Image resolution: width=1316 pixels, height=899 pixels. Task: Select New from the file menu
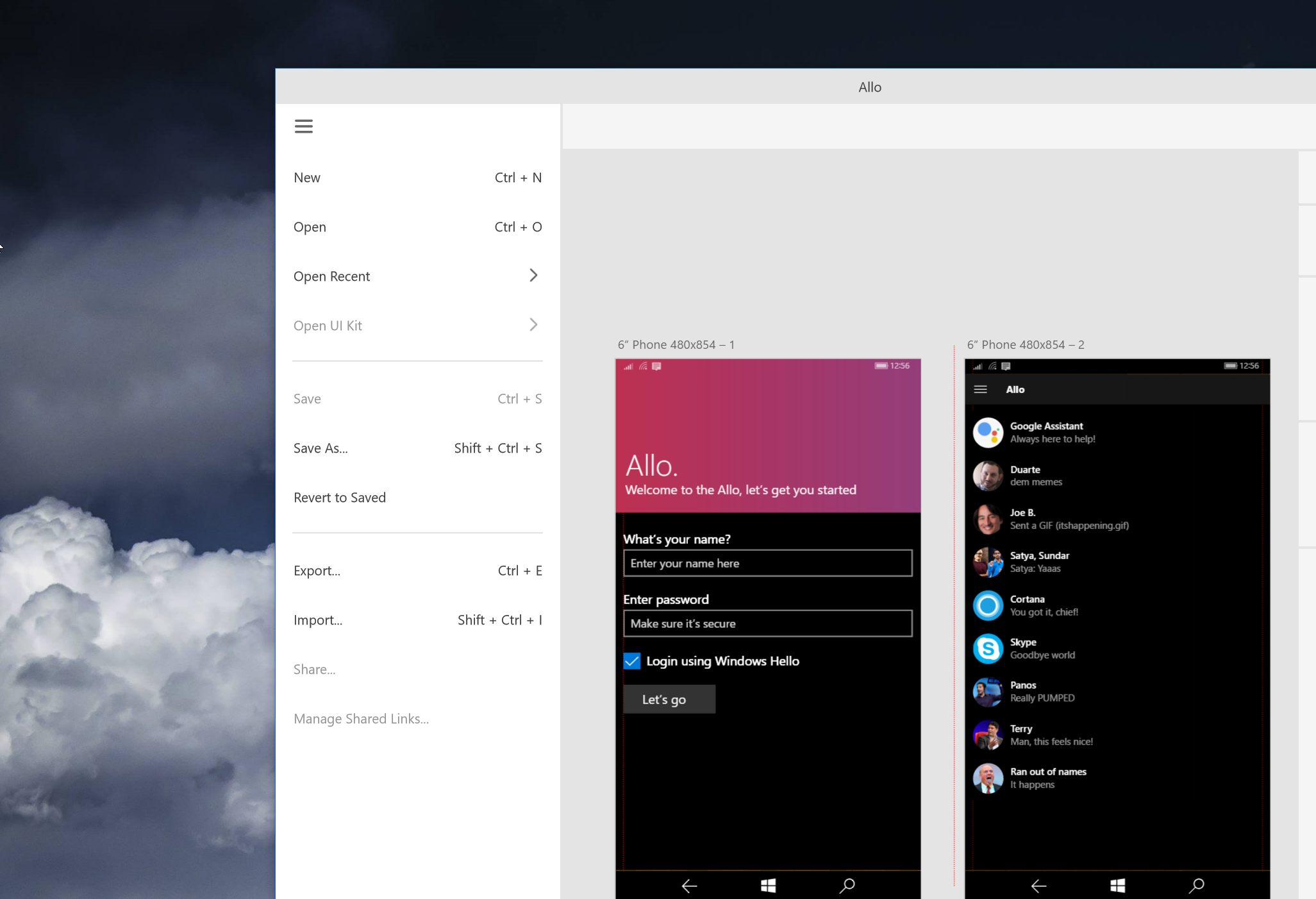pos(306,177)
